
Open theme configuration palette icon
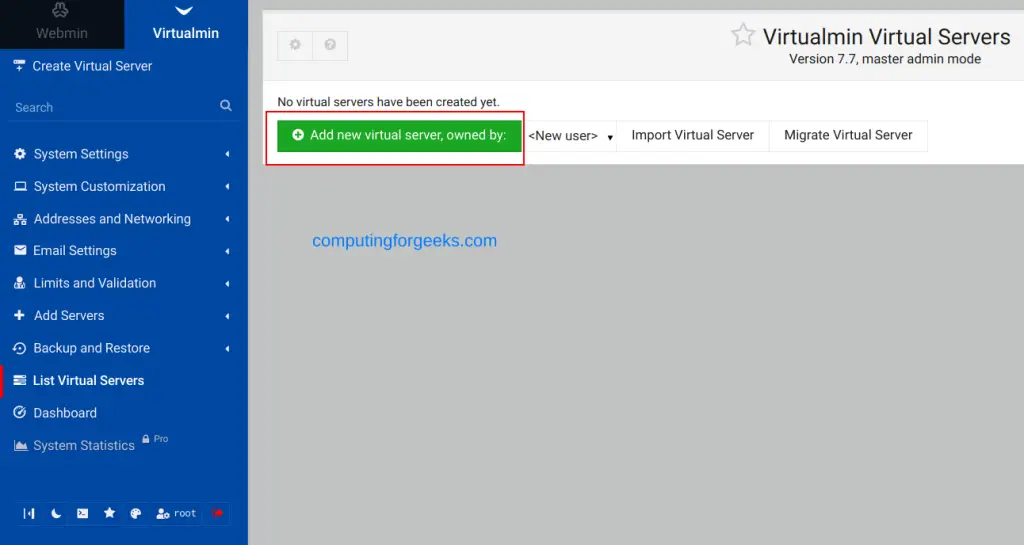pyautogui.click(x=136, y=514)
